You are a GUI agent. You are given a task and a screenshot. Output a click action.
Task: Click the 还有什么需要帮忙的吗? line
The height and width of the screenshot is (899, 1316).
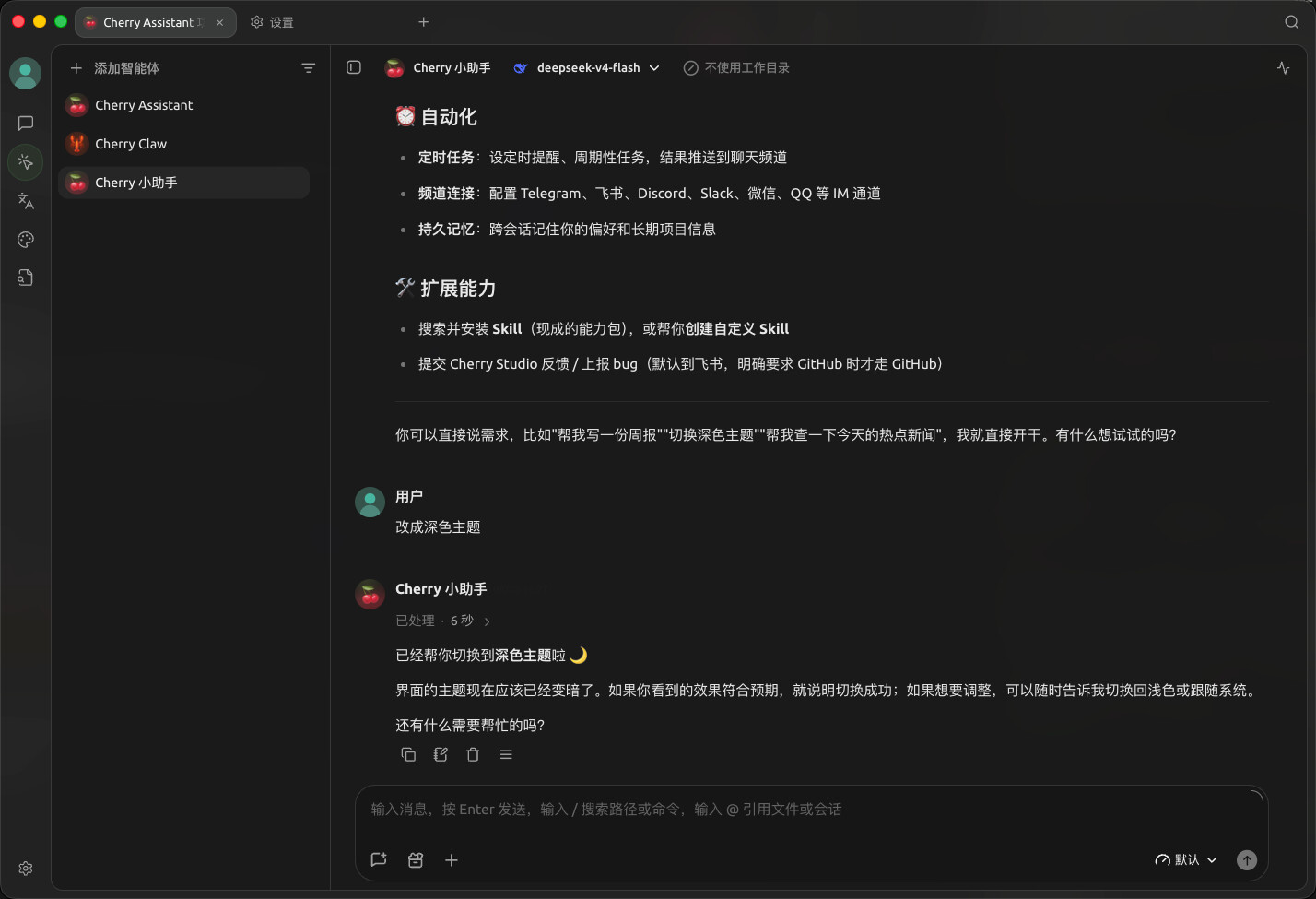(470, 726)
